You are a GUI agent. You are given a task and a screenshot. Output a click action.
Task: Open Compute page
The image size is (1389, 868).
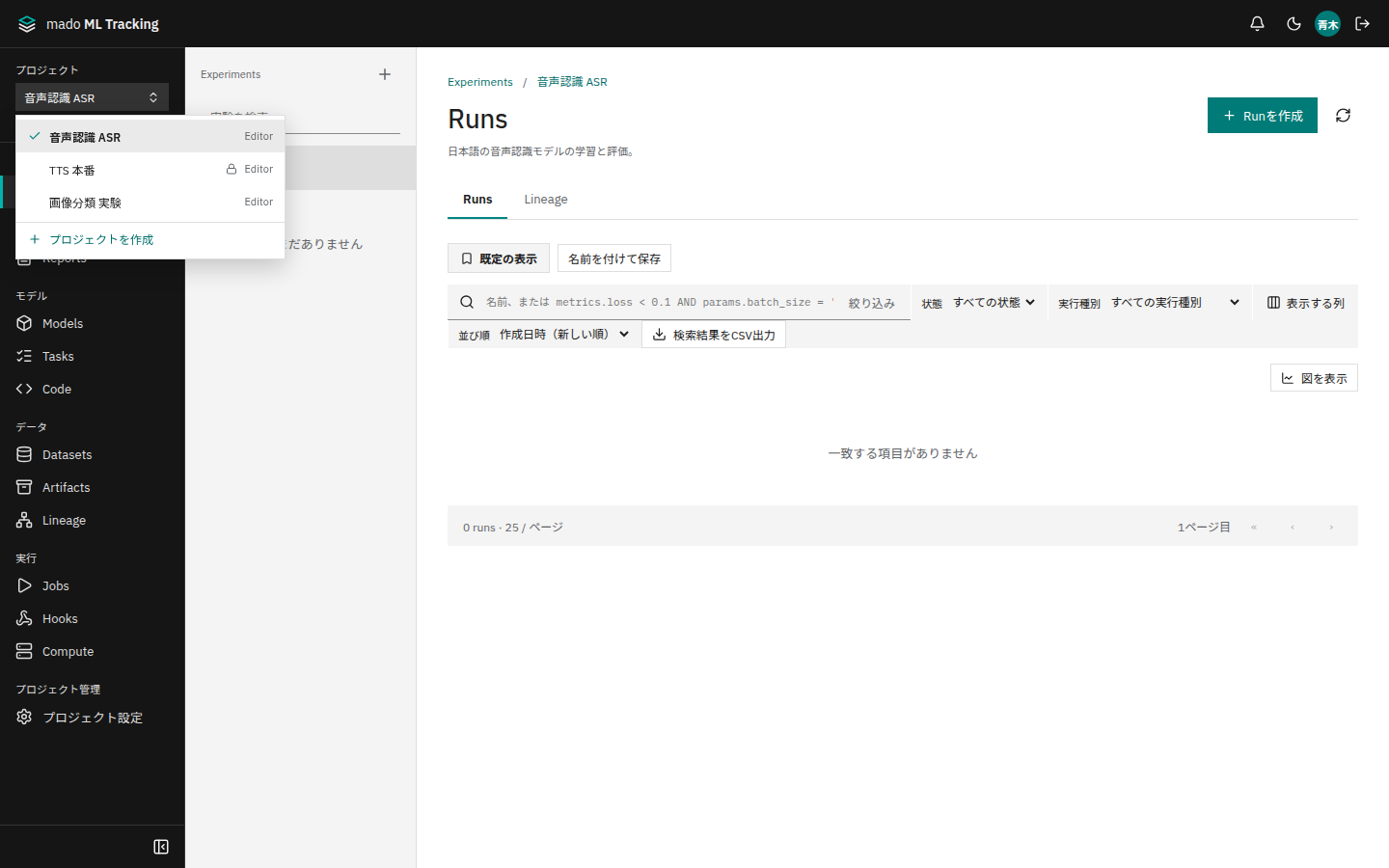pos(93,651)
